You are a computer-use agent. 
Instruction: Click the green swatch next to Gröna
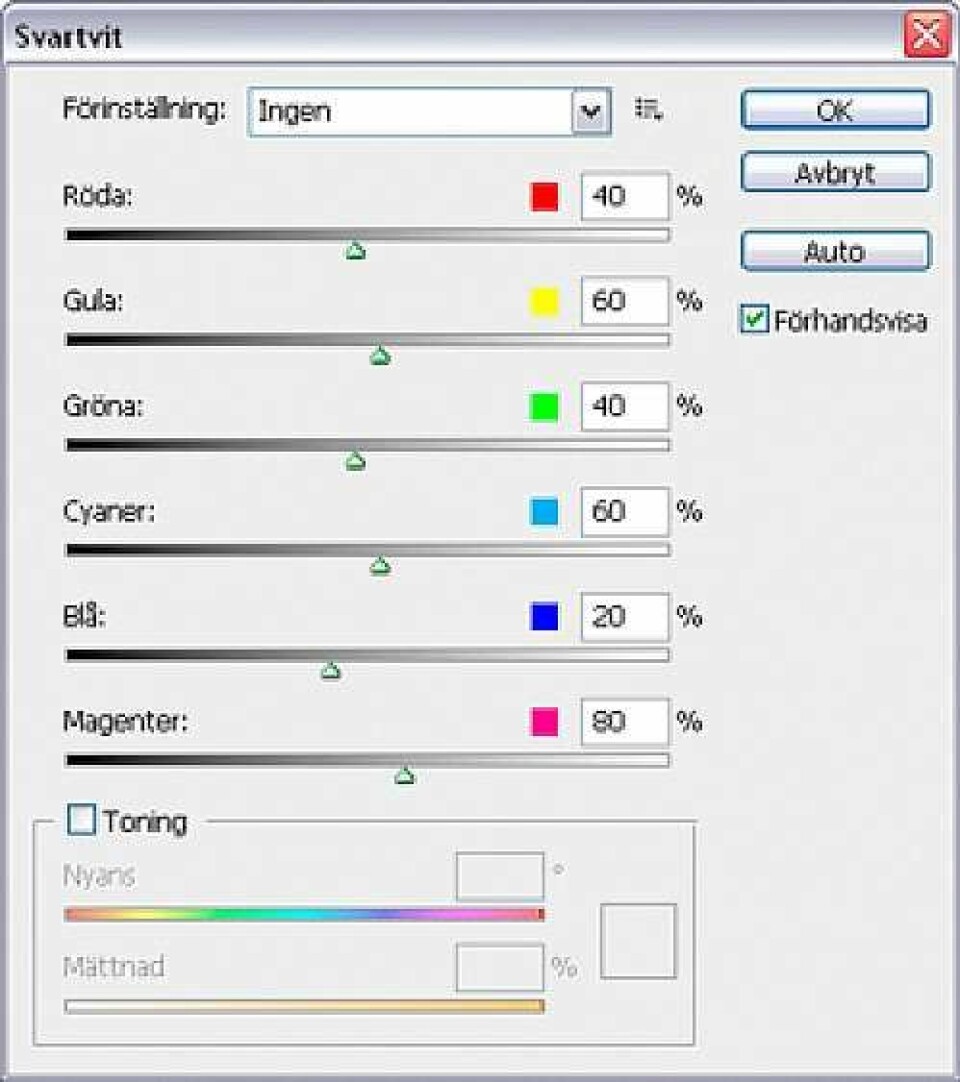pyautogui.click(x=544, y=406)
